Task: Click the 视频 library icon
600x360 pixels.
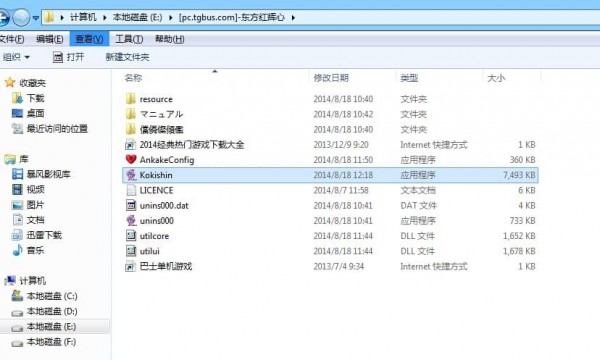Action: click(x=17, y=189)
